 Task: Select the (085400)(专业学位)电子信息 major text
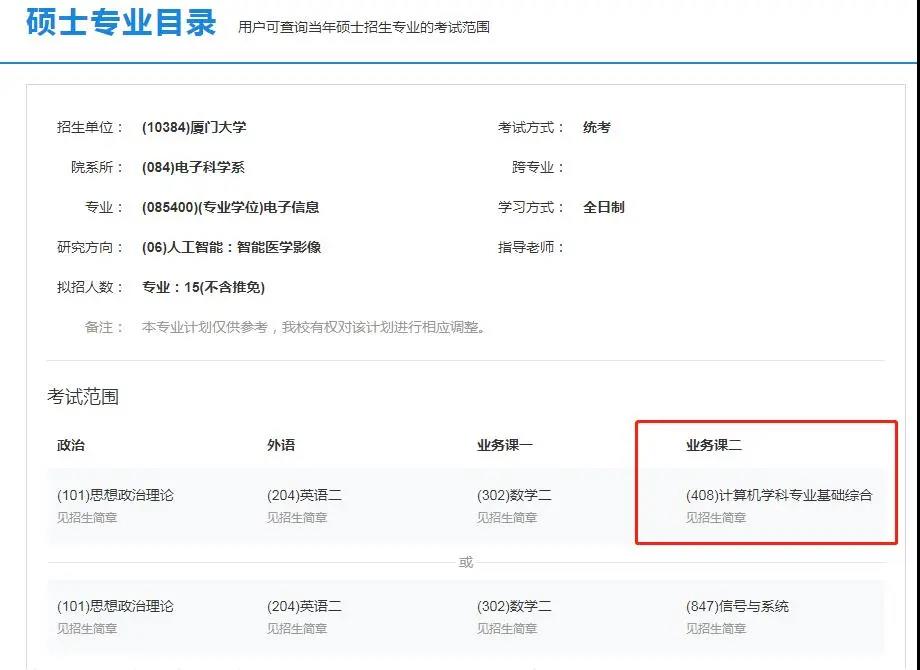tap(231, 207)
